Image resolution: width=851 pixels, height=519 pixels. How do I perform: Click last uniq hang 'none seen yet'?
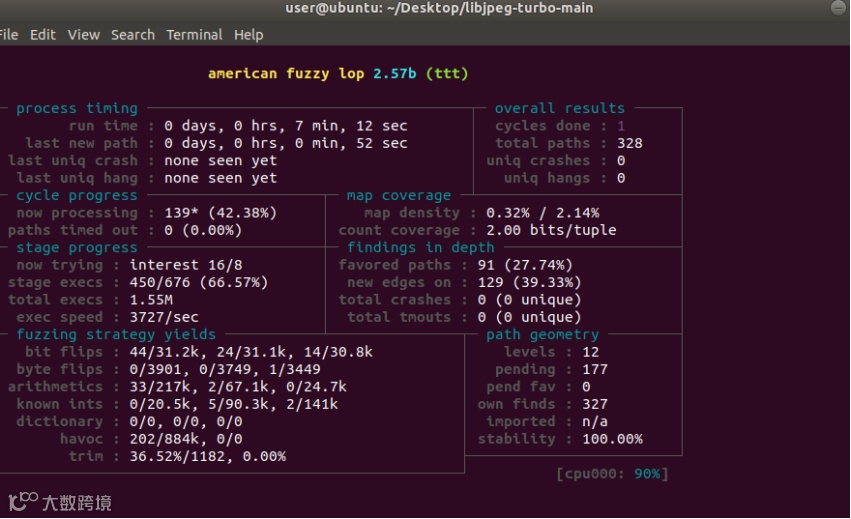[x=220, y=178]
